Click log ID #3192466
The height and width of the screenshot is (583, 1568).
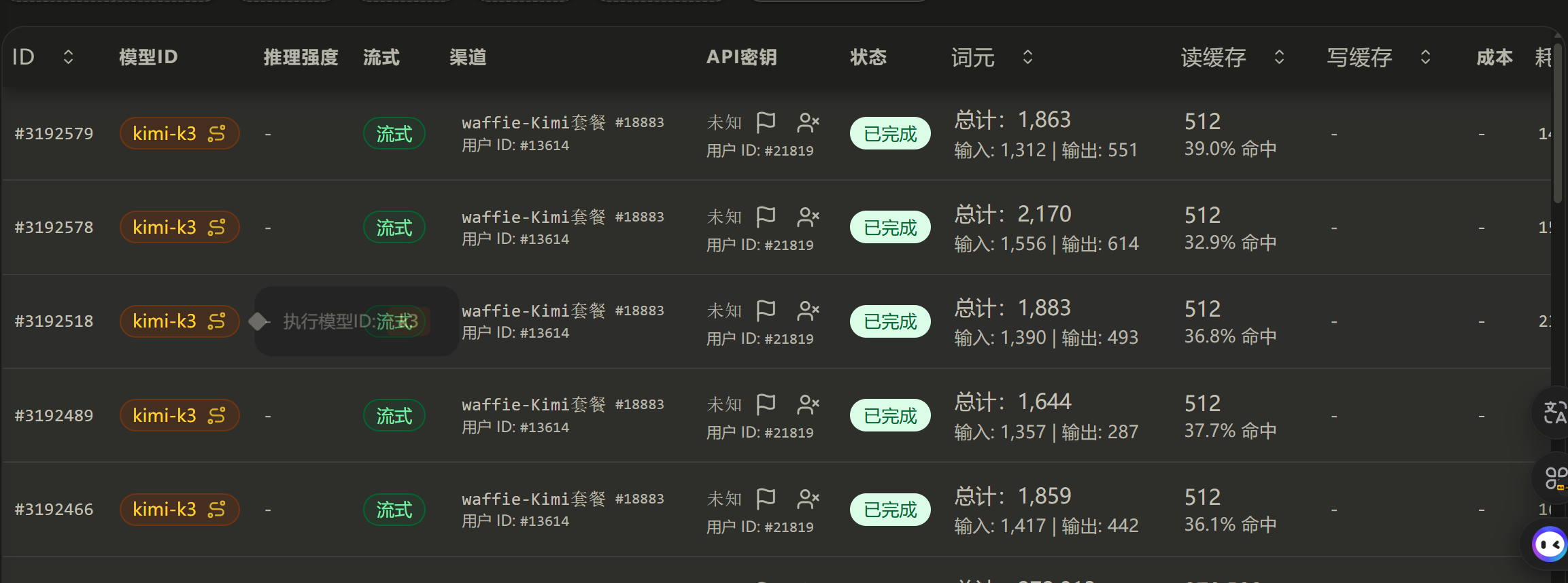tap(54, 510)
